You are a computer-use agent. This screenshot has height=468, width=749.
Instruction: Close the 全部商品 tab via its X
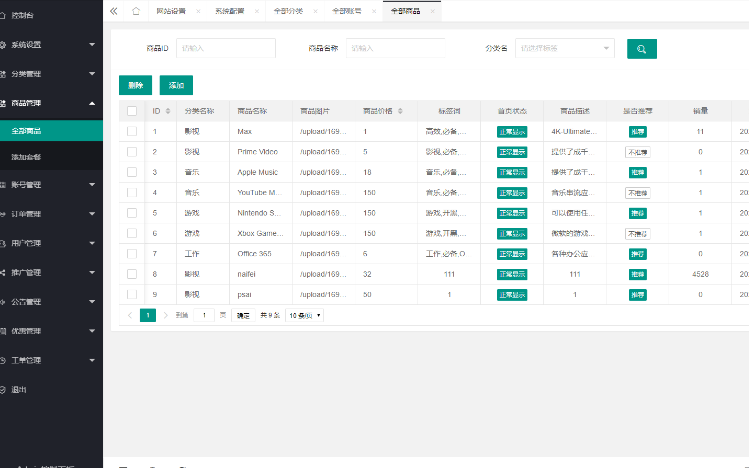[431, 11]
